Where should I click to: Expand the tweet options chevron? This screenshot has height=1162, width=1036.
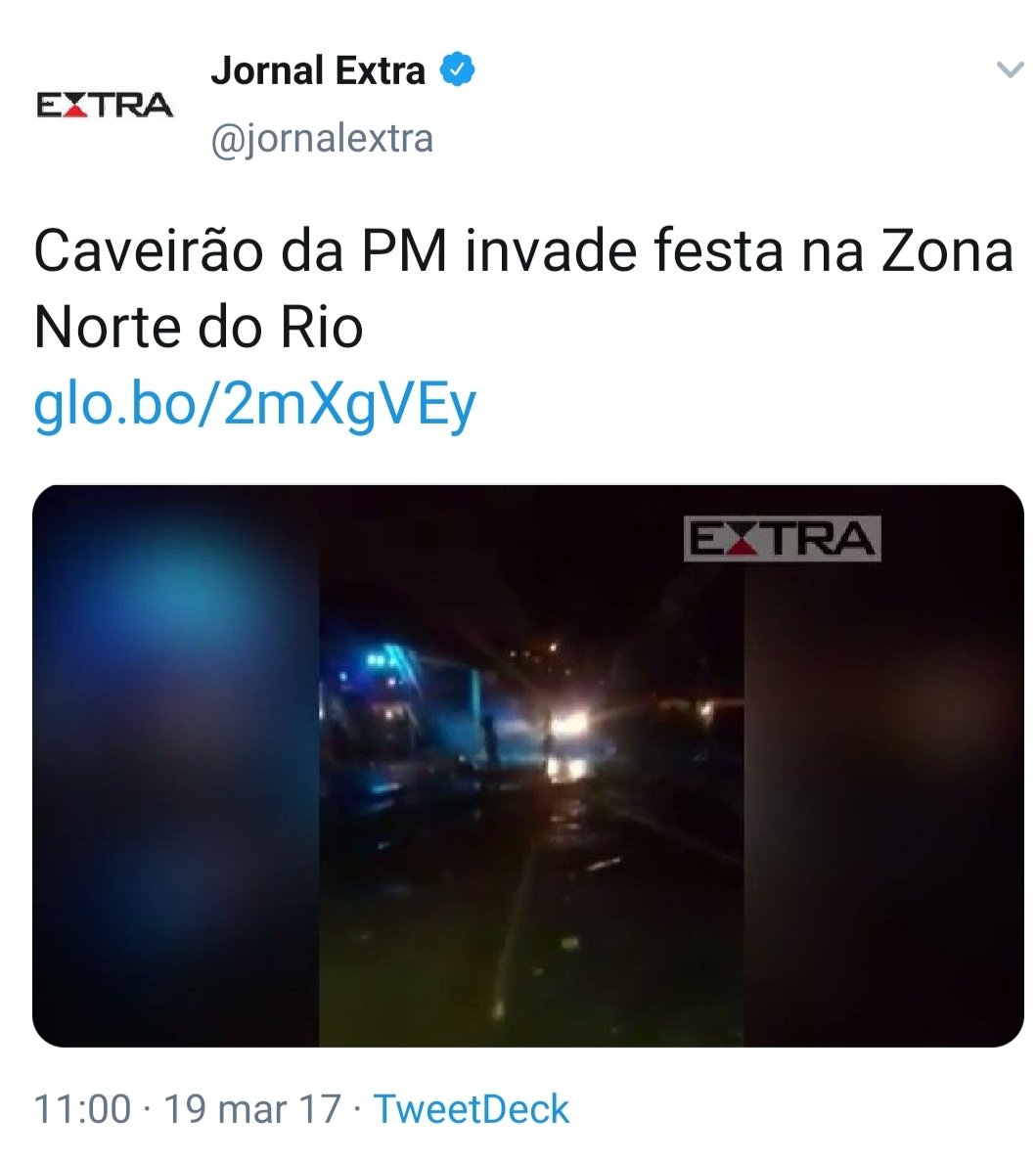1010,70
